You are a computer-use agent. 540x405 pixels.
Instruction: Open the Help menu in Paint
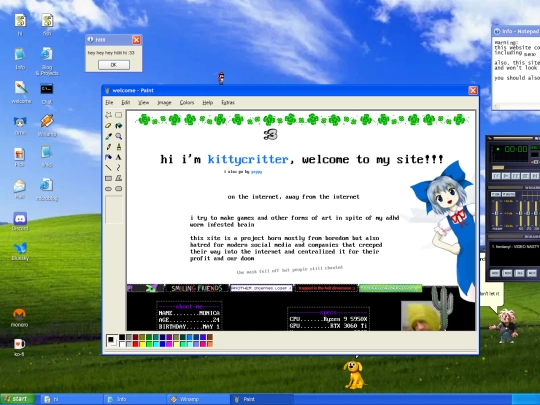point(208,103)
